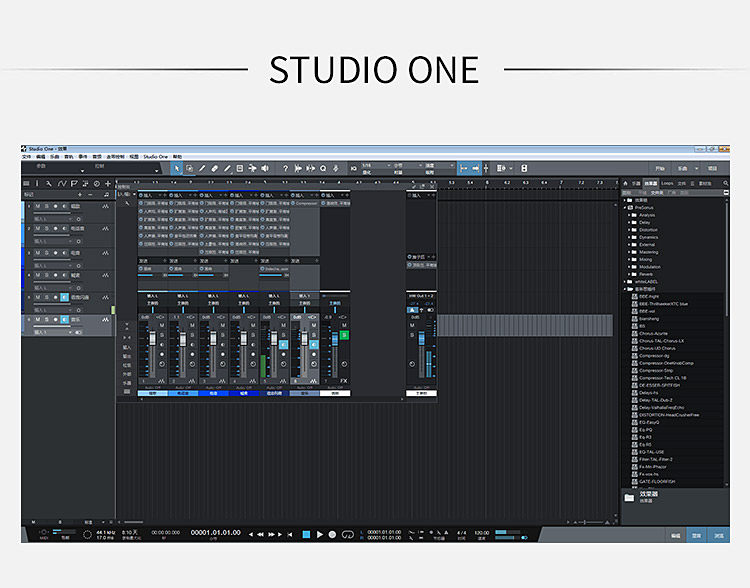Click the 项目 button at top right
The height and width of the screenshot is (588, 750).
(713, 168)
